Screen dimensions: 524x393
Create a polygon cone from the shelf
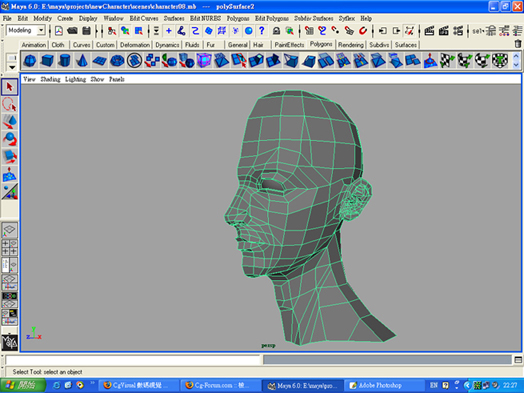coord(82,61)
